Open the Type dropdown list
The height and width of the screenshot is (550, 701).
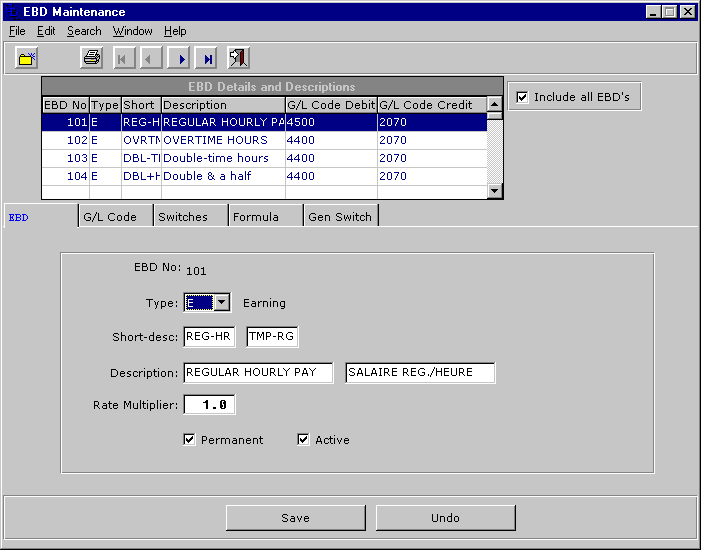pyautogui.click(x=222, y=303)
